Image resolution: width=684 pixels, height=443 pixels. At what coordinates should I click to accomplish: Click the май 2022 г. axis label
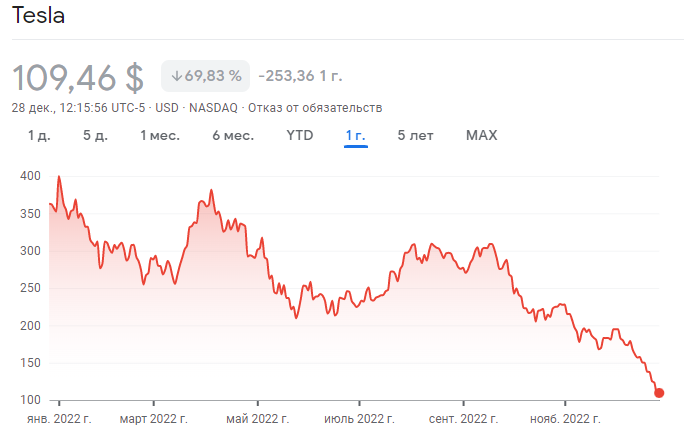tap(258, 419)
